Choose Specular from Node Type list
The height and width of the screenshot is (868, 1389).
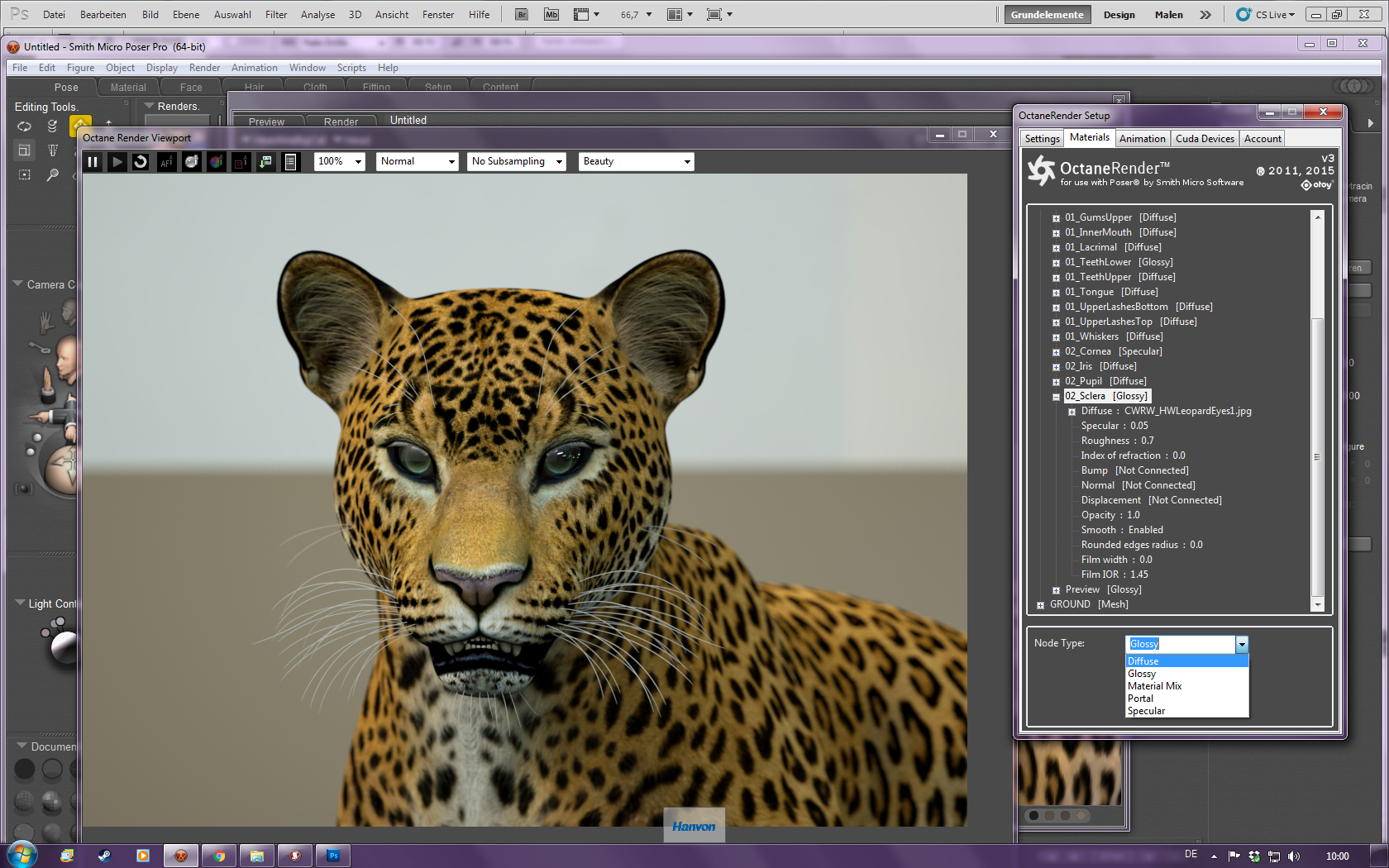click(1146, 711)
